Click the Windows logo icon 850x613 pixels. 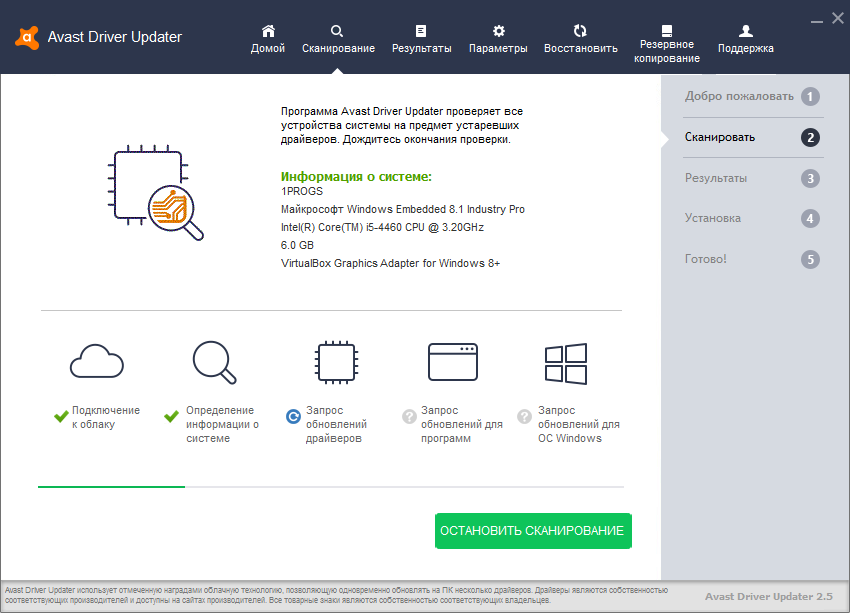[566, 364]
